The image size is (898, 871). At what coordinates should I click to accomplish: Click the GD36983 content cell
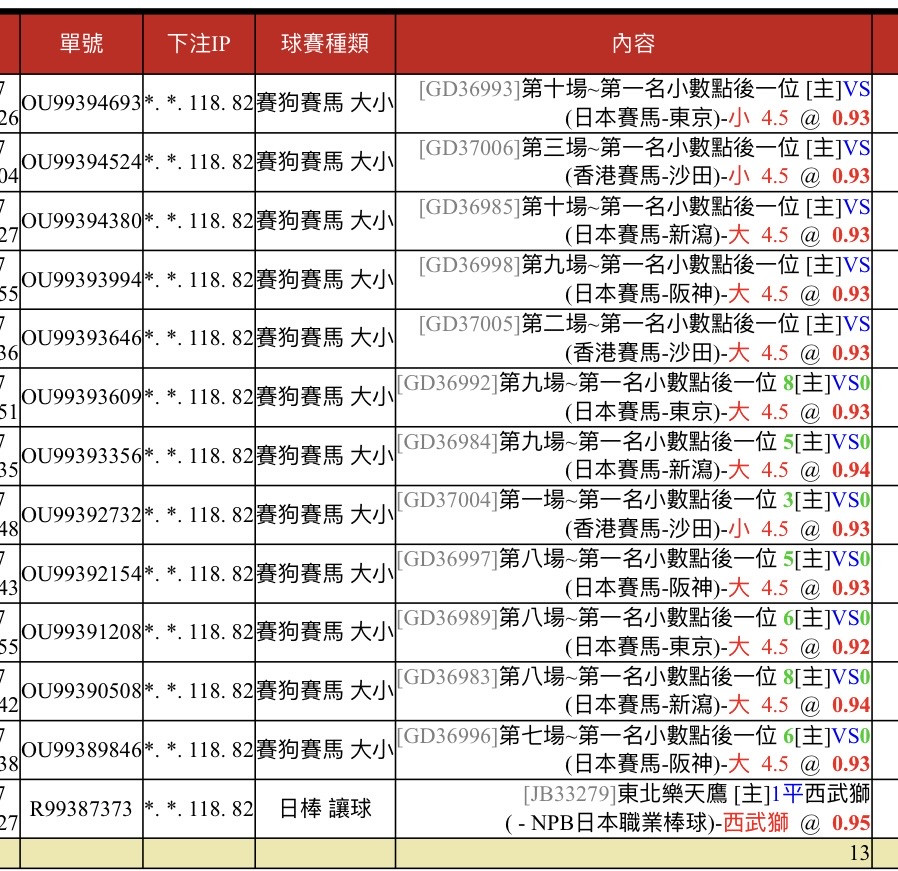[x=633, y=691]
